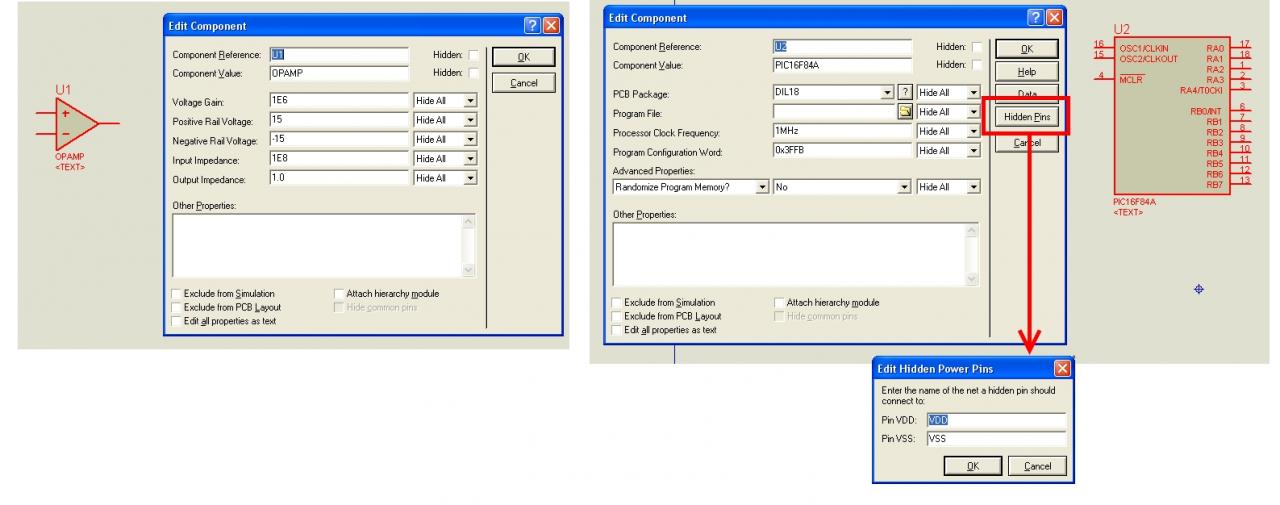
Task: Click the Input Impedance field showing 1E8
Action: coord(339,159)
